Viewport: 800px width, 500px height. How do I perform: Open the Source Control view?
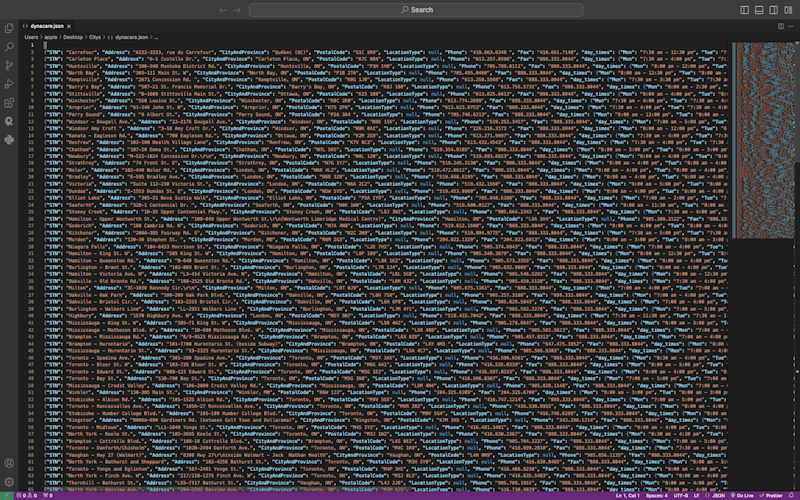click(9, 65)
